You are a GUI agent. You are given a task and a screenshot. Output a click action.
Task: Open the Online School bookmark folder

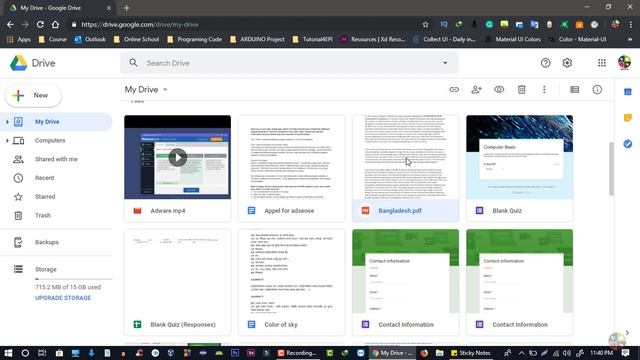point(136,39)
